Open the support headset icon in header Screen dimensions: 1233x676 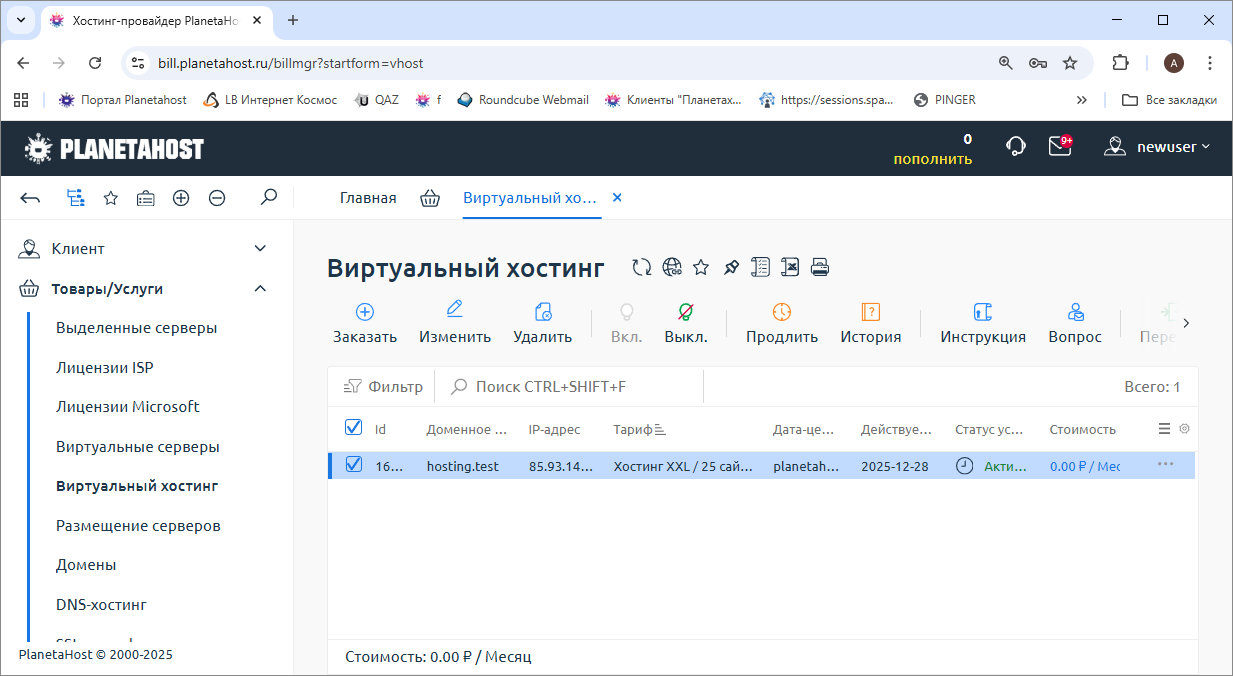[x=1015, y=147]
